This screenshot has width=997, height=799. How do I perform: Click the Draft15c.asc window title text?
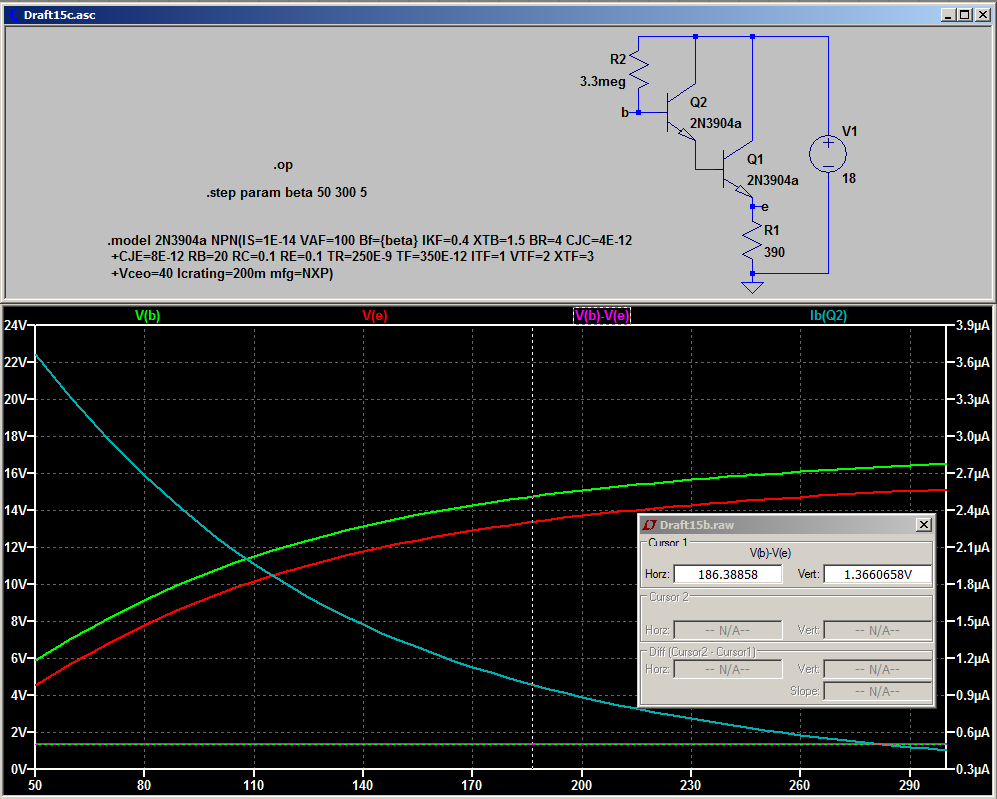click(x=60, y=15)
